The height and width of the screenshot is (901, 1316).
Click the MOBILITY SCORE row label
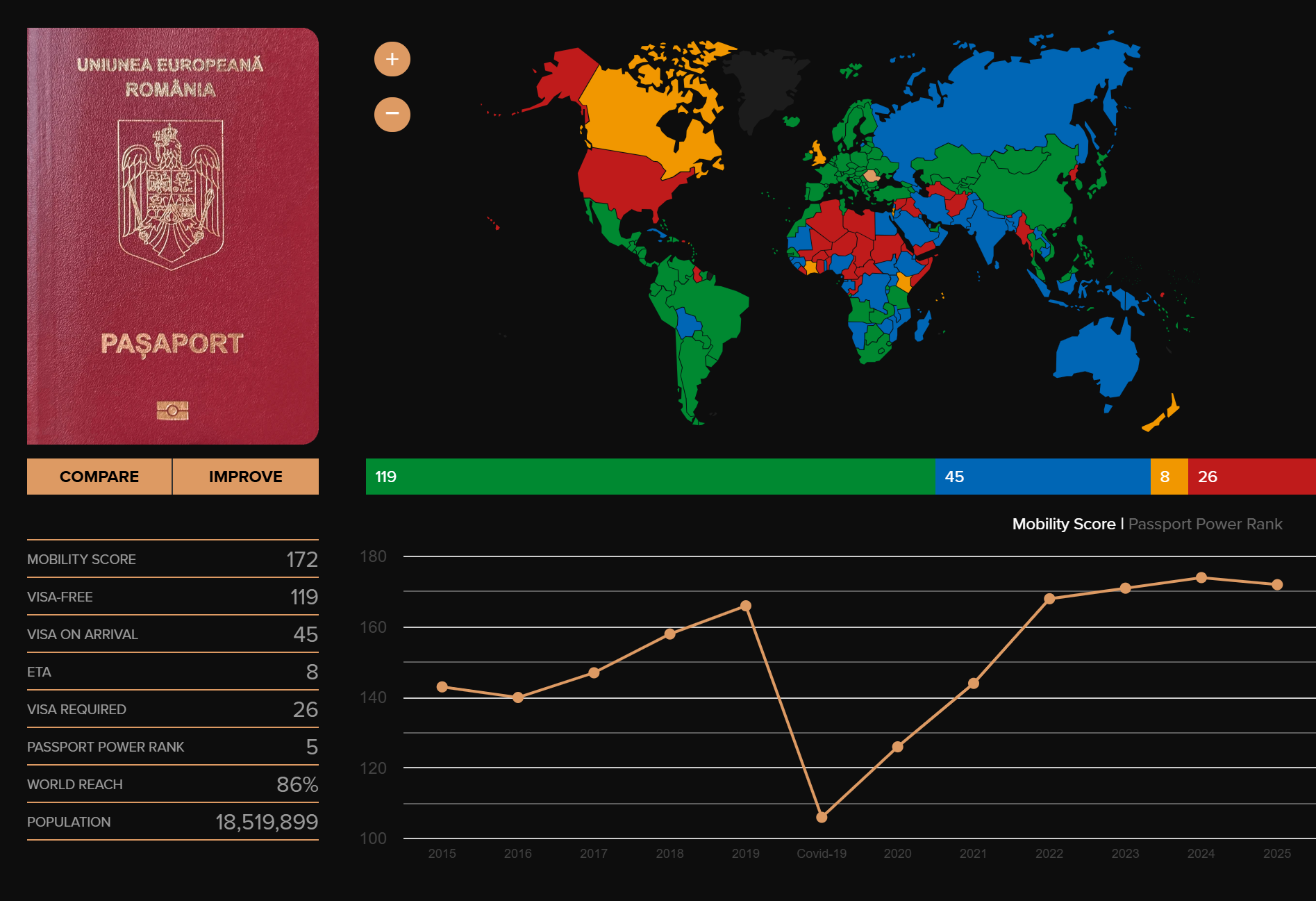pos(81,559)
